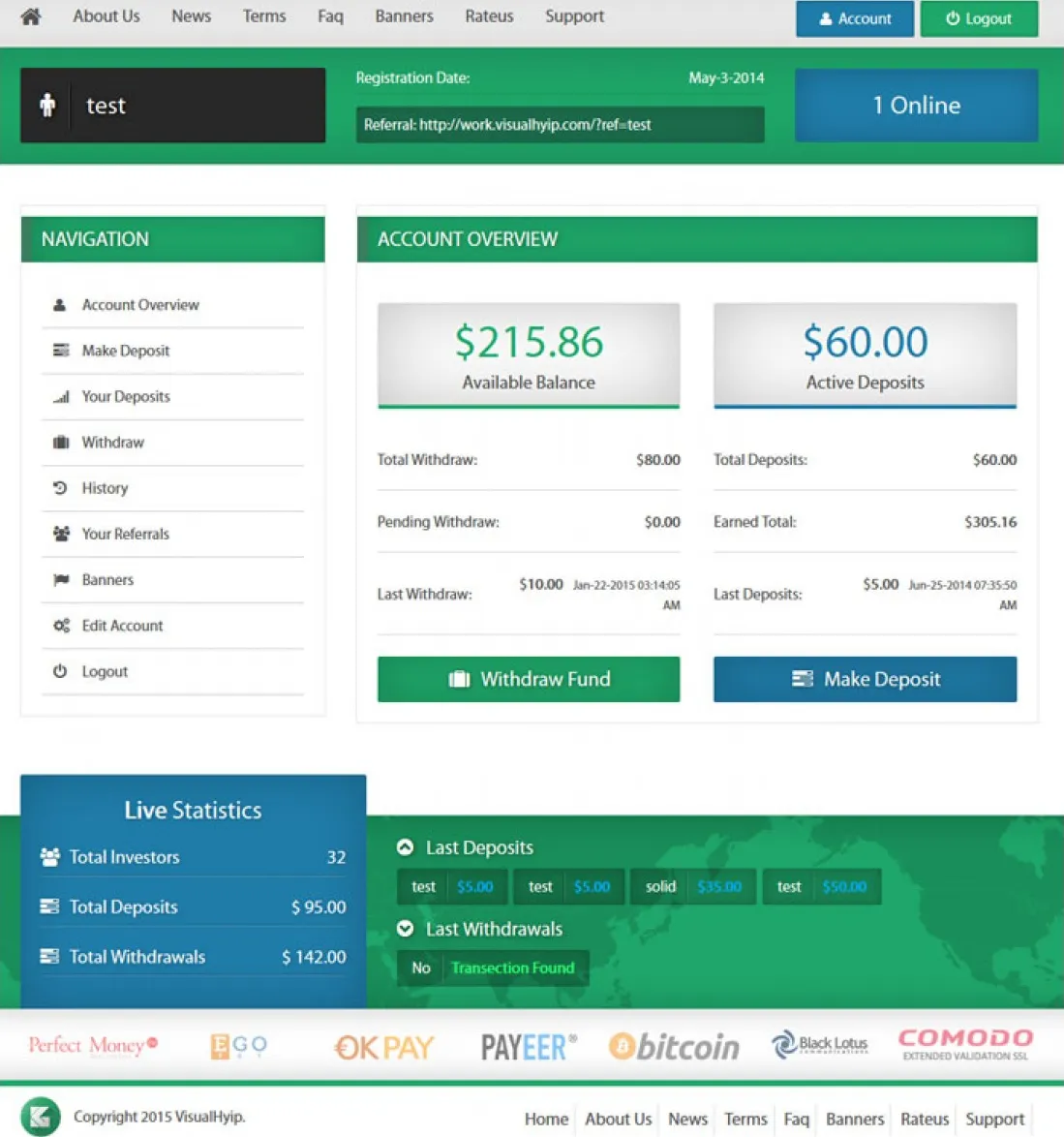Viewport: 1064px width, 1137px height.
Task: Click the Edit Account gears icon
Action: pos(61,625)
